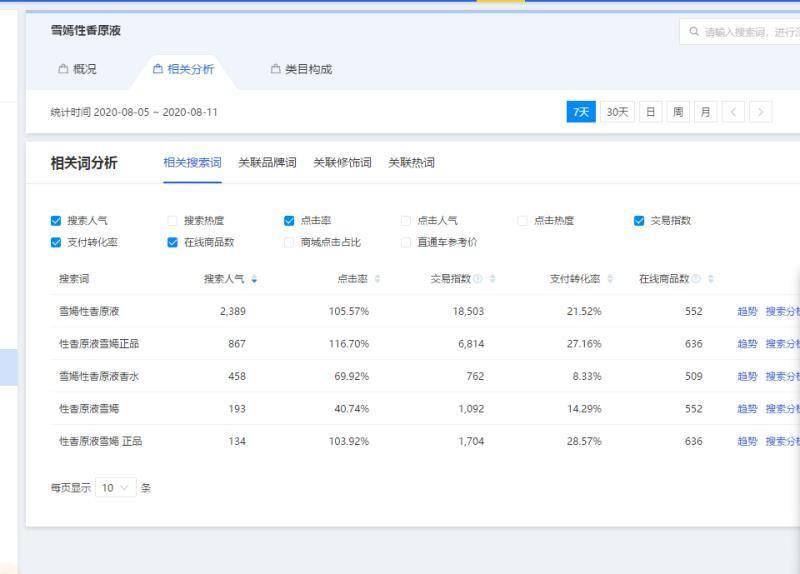The width and height of the screenshot is (800, 574).
Task: Uncheck 支付转化率 checkbox
Action: tap(56, 242)
